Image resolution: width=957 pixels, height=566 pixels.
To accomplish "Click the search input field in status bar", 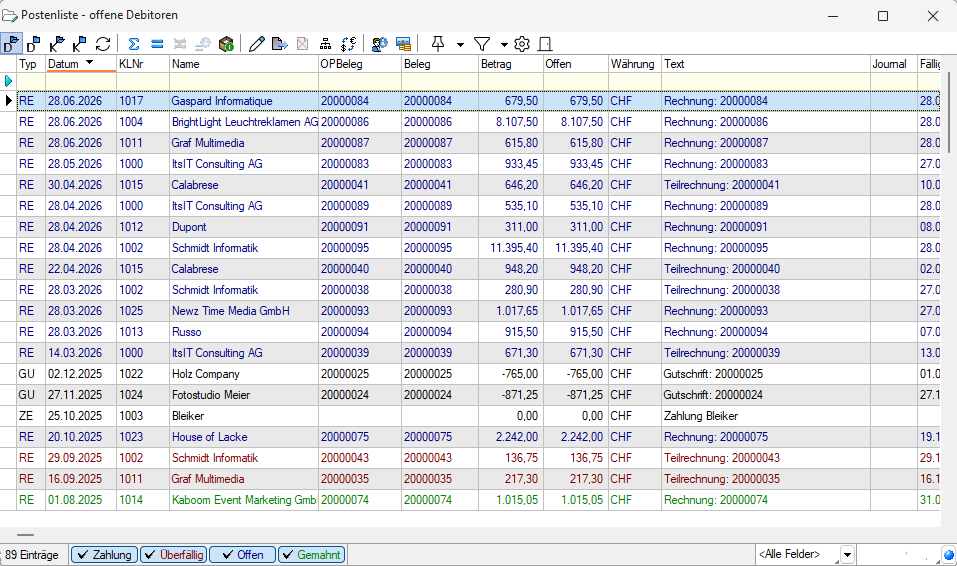I will pyautogui.click(x=897, y=555).
